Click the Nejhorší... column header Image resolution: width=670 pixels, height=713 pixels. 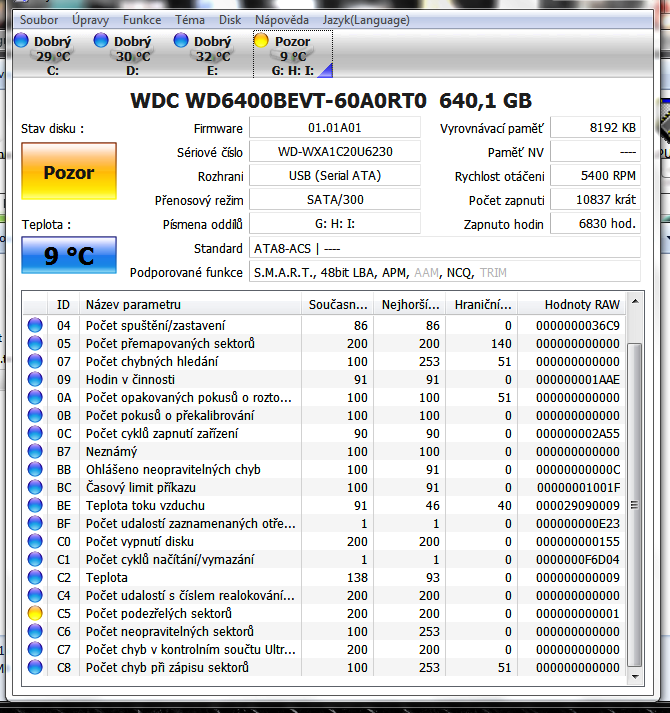pos(410,304)
